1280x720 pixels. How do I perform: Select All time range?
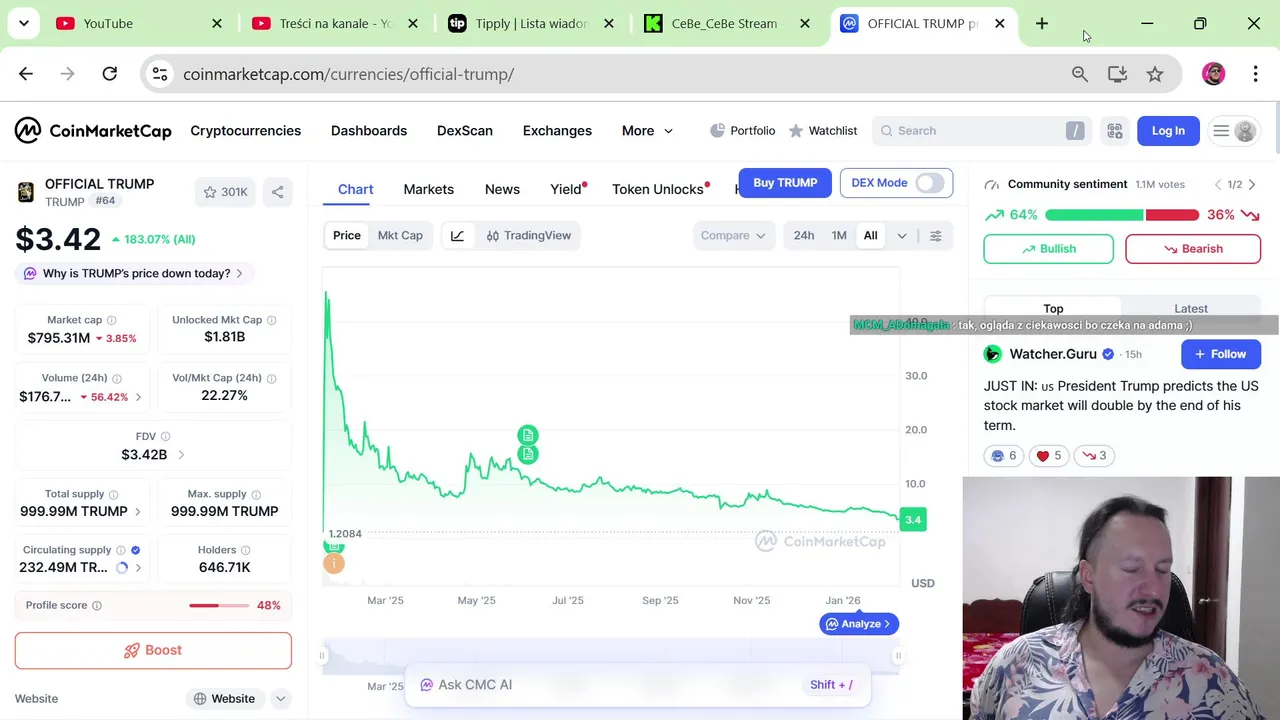[x=871, y=236]
